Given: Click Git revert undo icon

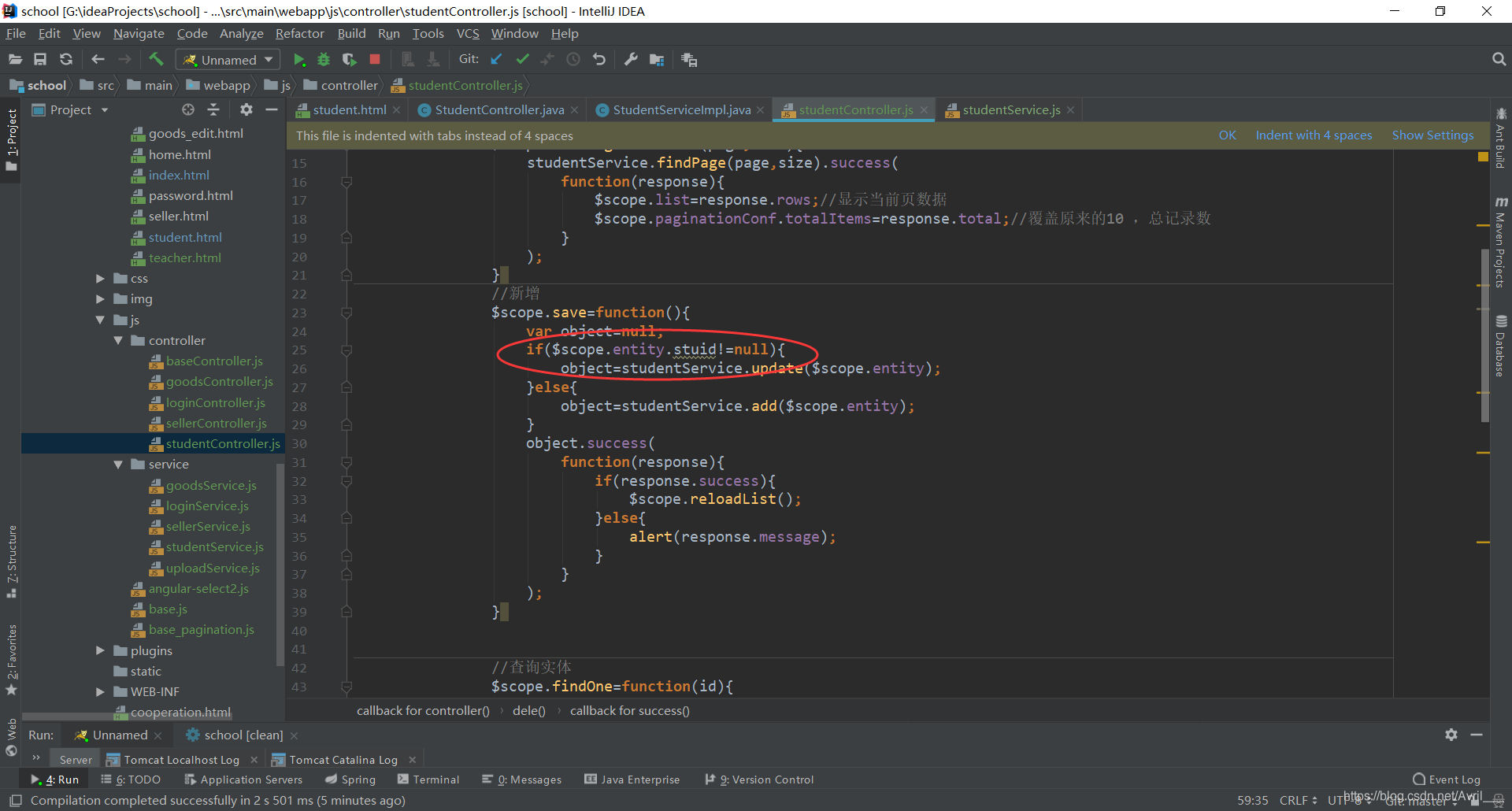Looking at the screenshot, I should pyautogui.click(x=598, y=59).
